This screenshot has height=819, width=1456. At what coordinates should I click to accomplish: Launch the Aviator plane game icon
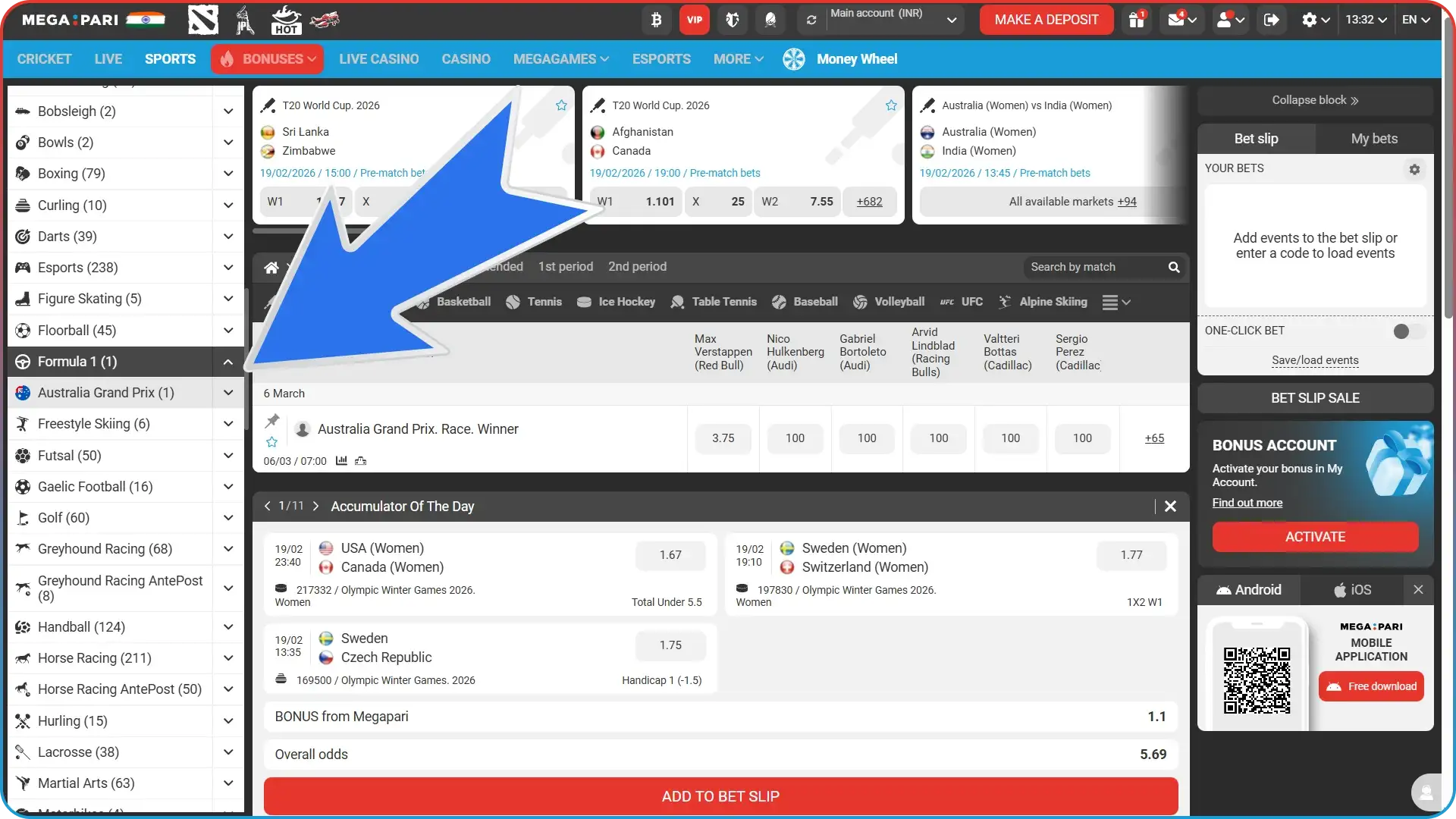click(x=325, y=20)
